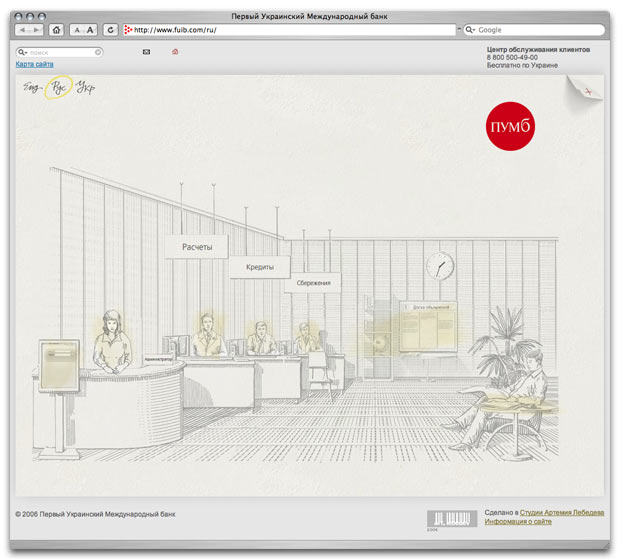Viewport: 620px width, 559px height.
Task: Increase text size with large A button
Action: pos(90,30)
